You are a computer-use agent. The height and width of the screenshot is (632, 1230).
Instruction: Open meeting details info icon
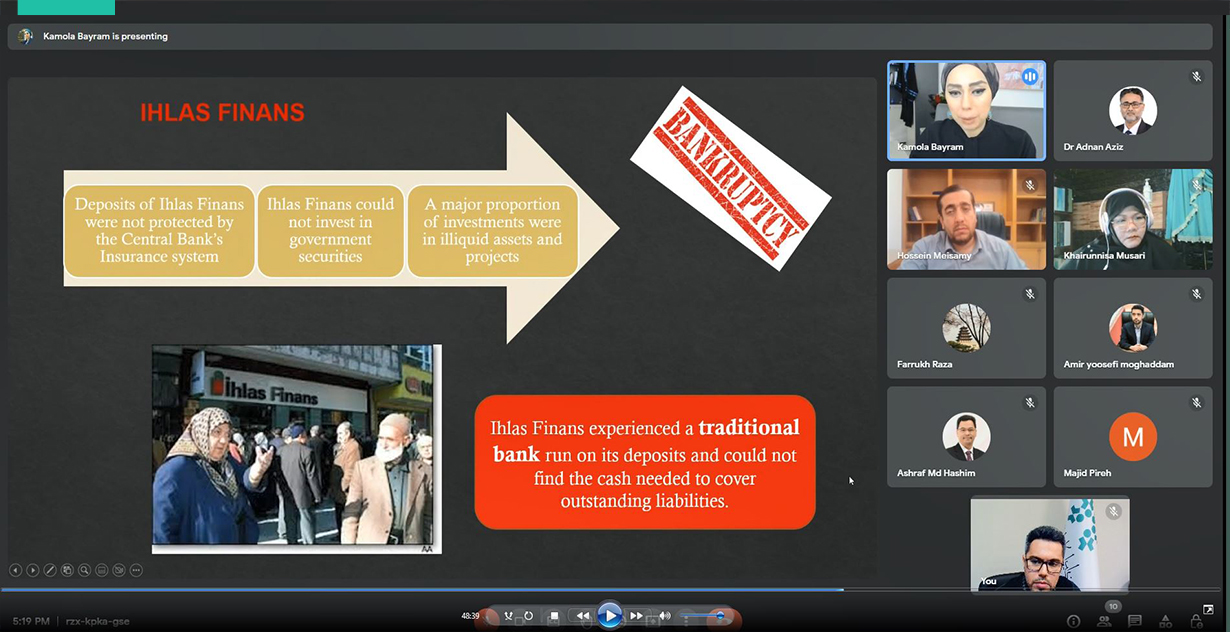(1073, 621)
